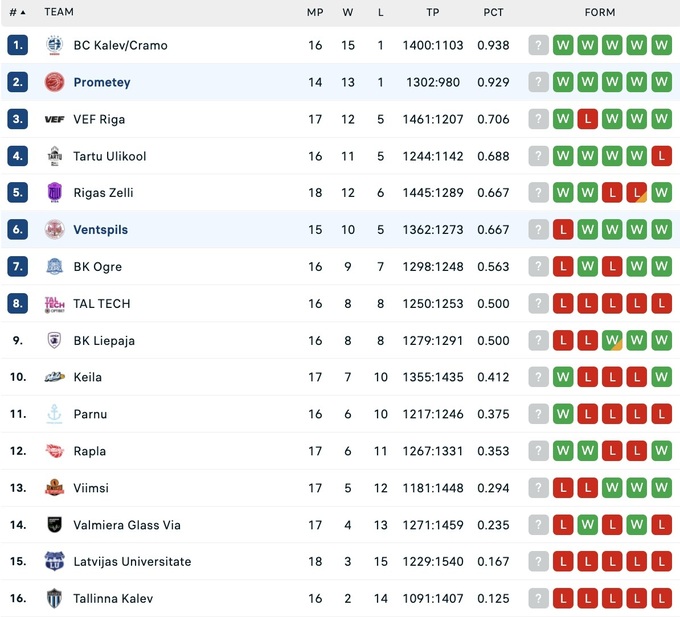Click Rapla's first green W form badge
Image resolution: width=680 pixels, height=617 pixels.
[563, 451]
